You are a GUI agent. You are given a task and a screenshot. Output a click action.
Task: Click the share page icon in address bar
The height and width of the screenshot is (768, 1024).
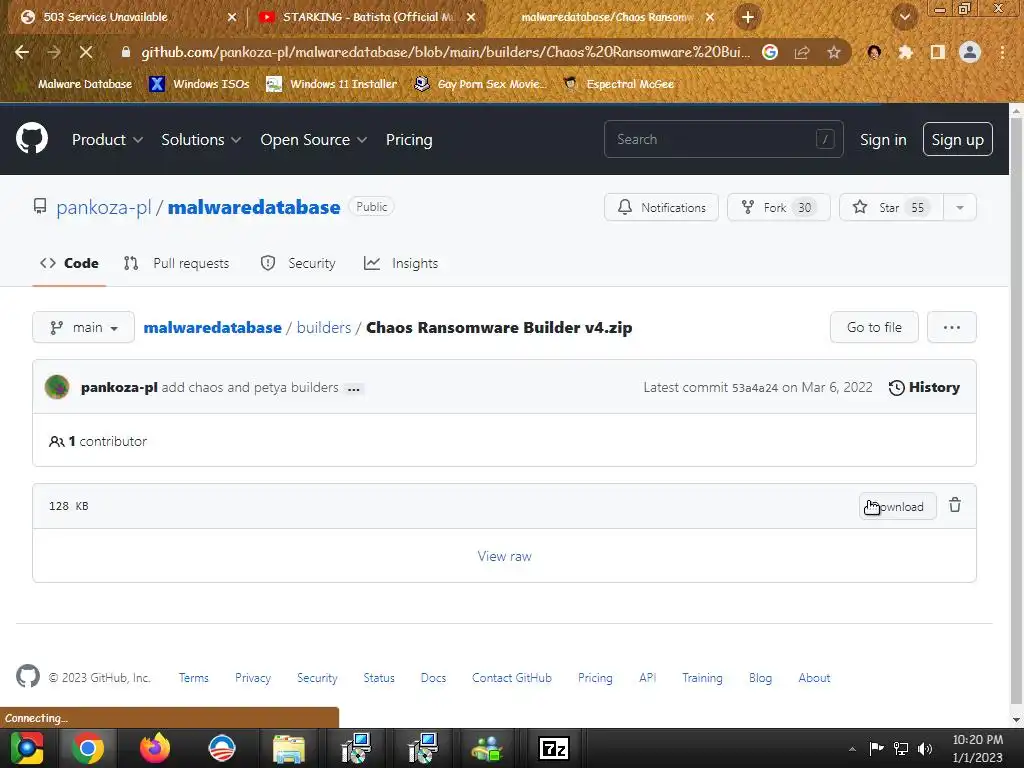click(802, 52)
